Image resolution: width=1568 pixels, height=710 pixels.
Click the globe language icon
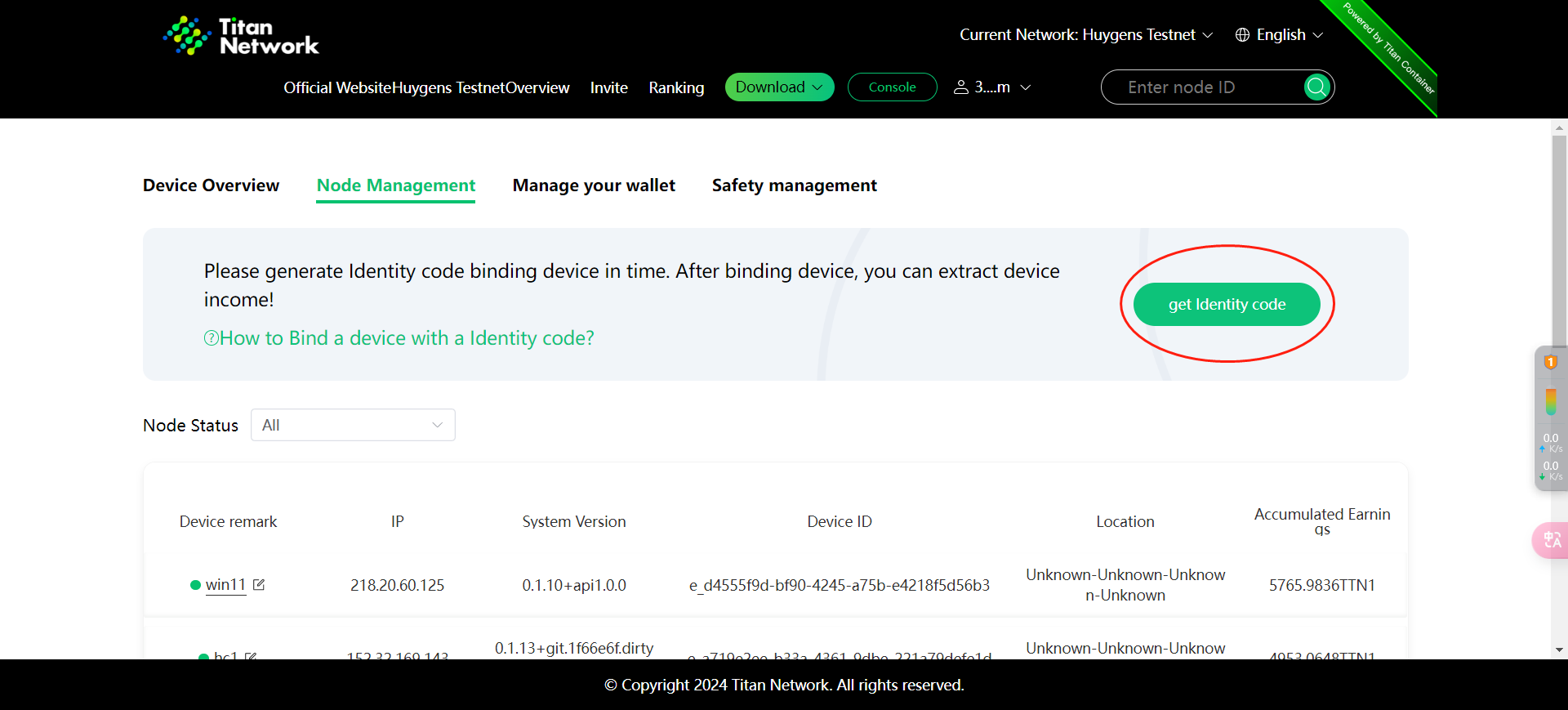click(1242, 34)
